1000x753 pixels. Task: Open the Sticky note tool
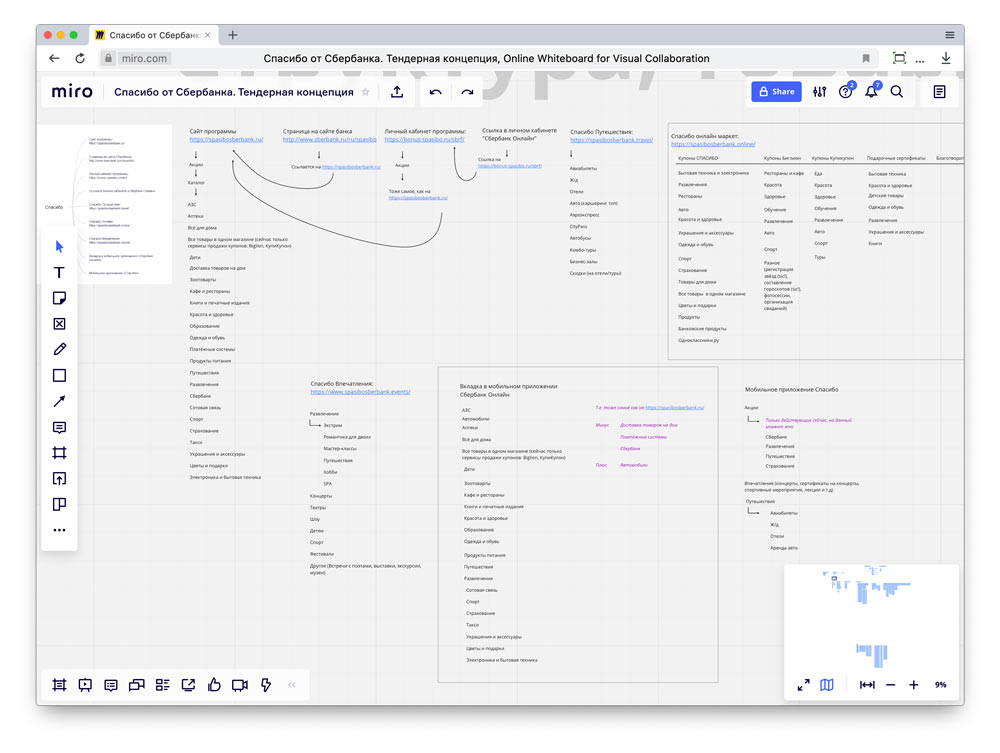(x=59, y=297)
